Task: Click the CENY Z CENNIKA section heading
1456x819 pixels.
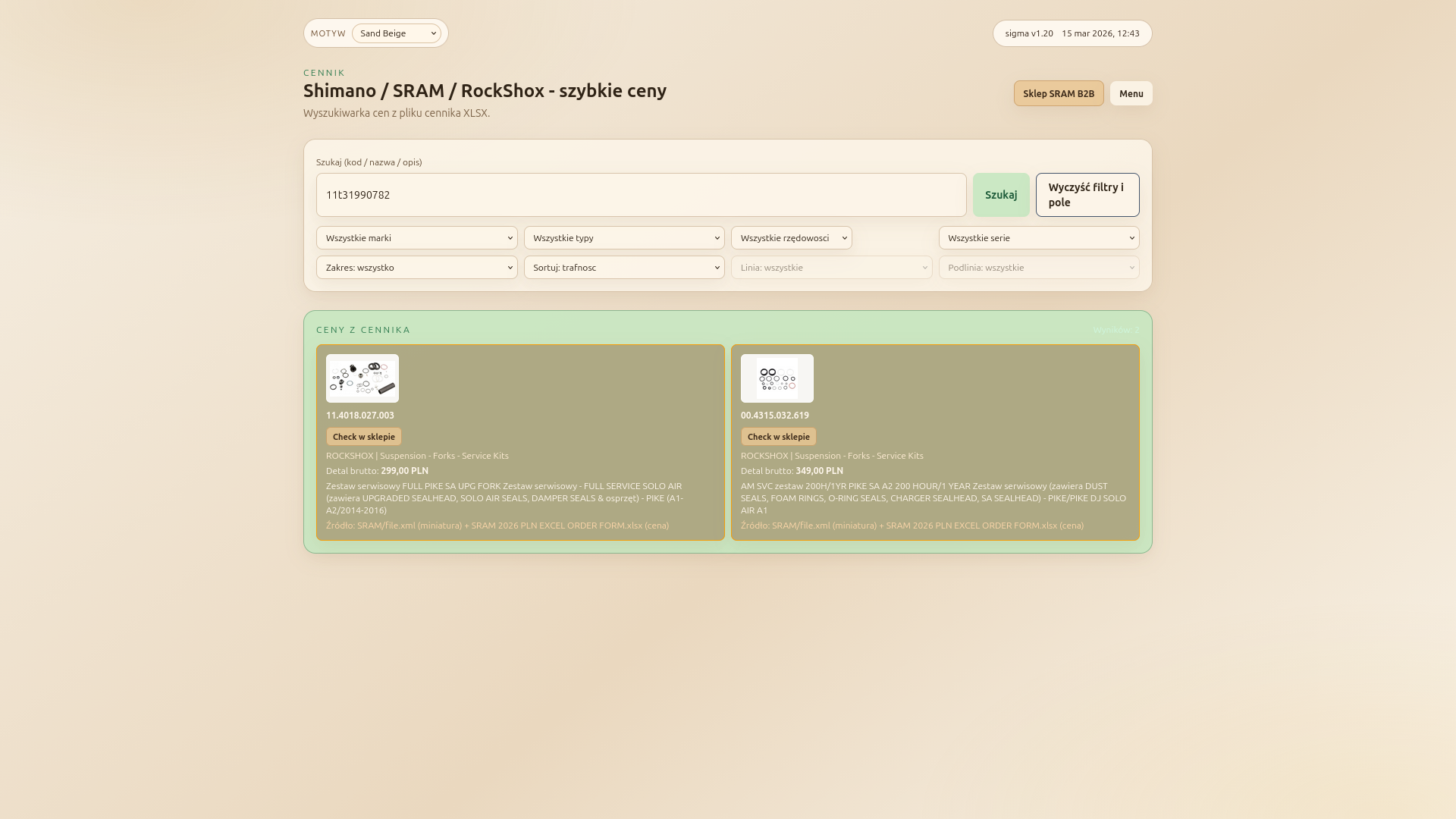Action: [x=363, y=330]
